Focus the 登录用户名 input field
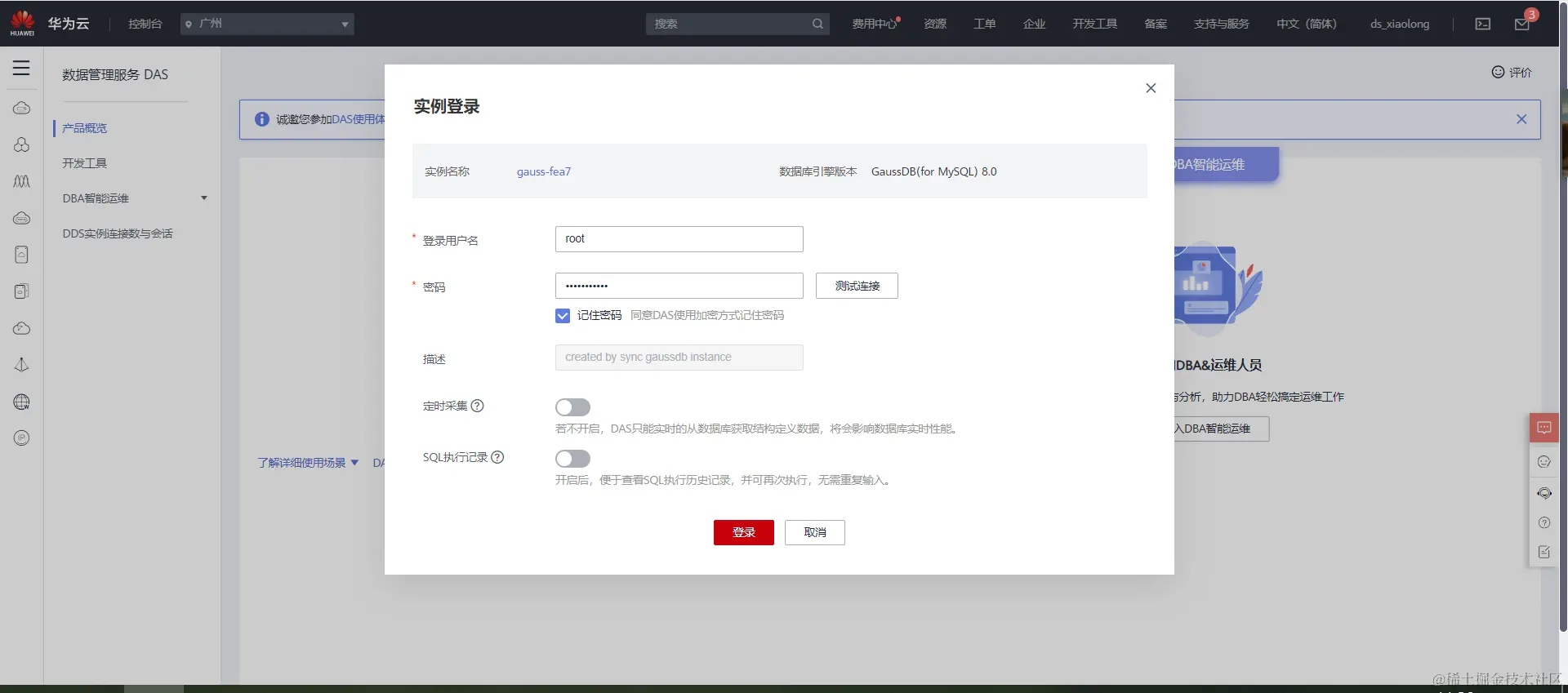This screenshot has height=693, width=1568. [679, 239]
